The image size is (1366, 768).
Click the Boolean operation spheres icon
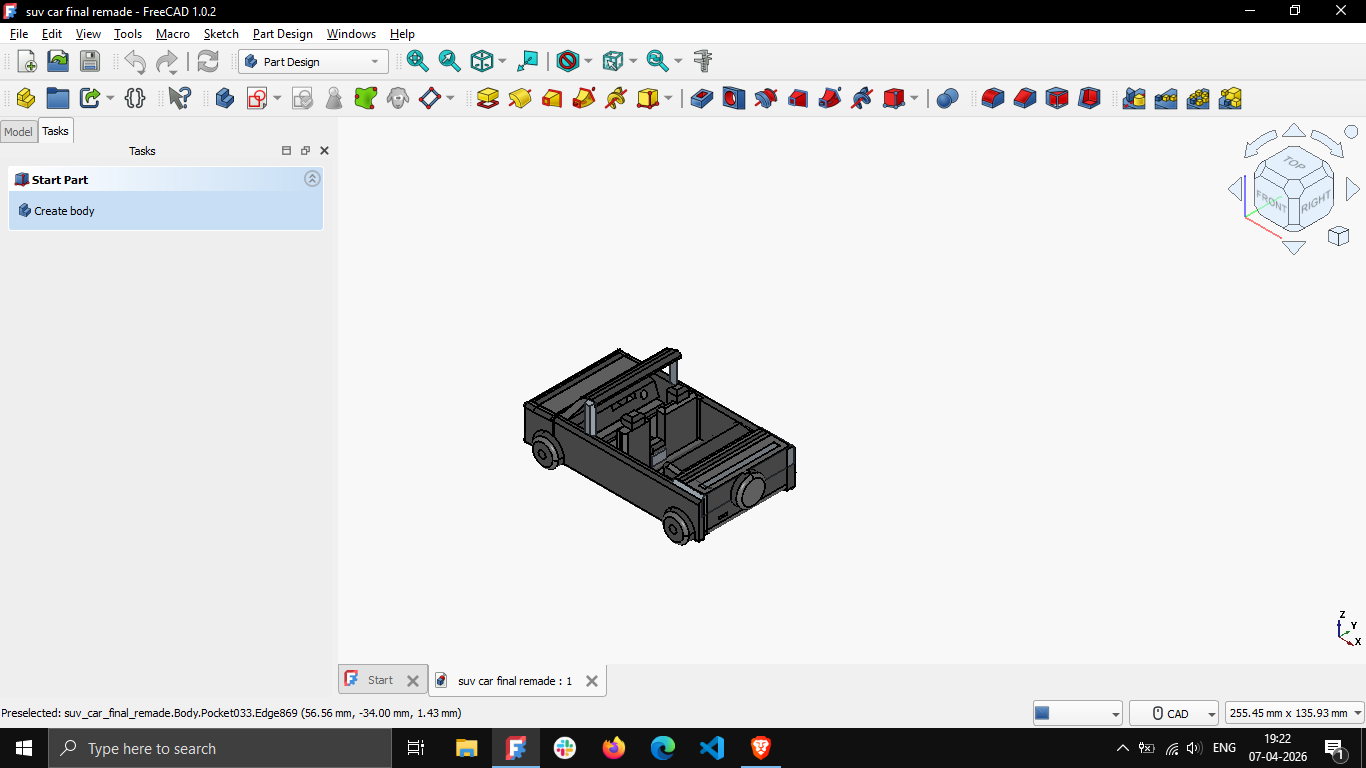948,98
